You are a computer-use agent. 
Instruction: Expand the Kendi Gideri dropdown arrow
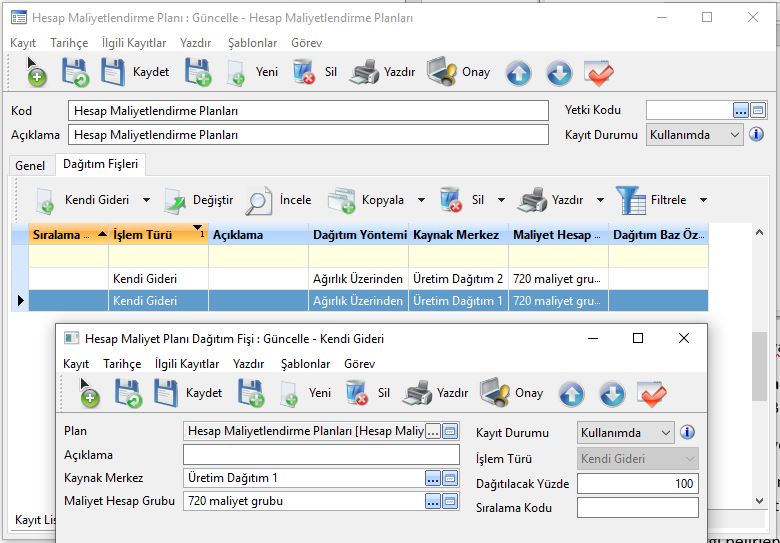[146, 200]
